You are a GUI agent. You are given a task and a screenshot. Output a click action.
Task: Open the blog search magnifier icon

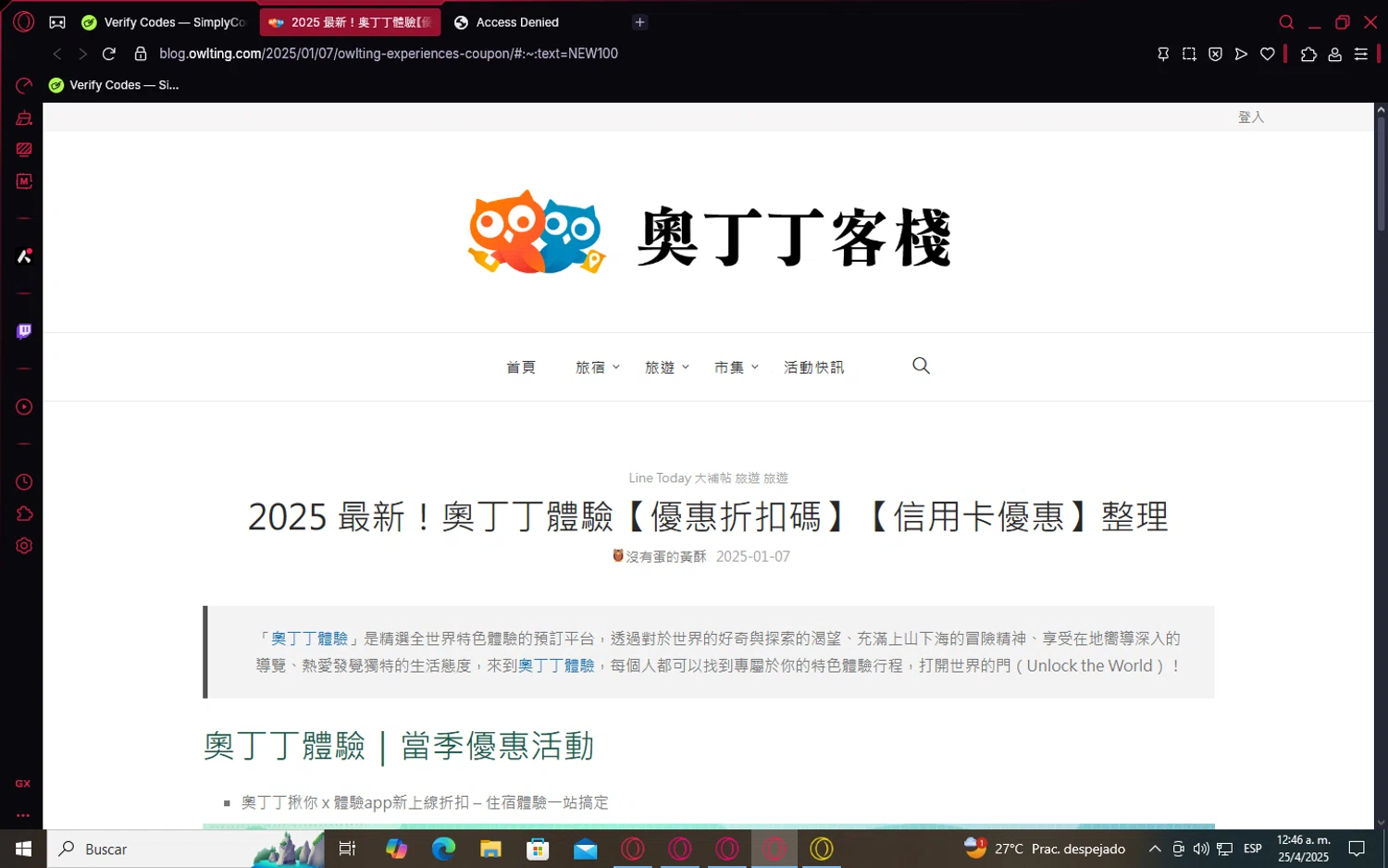tap(921, 366)
